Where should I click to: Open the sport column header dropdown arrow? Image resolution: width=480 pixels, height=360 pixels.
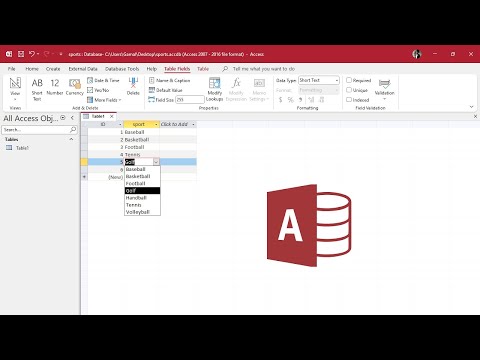156,124
